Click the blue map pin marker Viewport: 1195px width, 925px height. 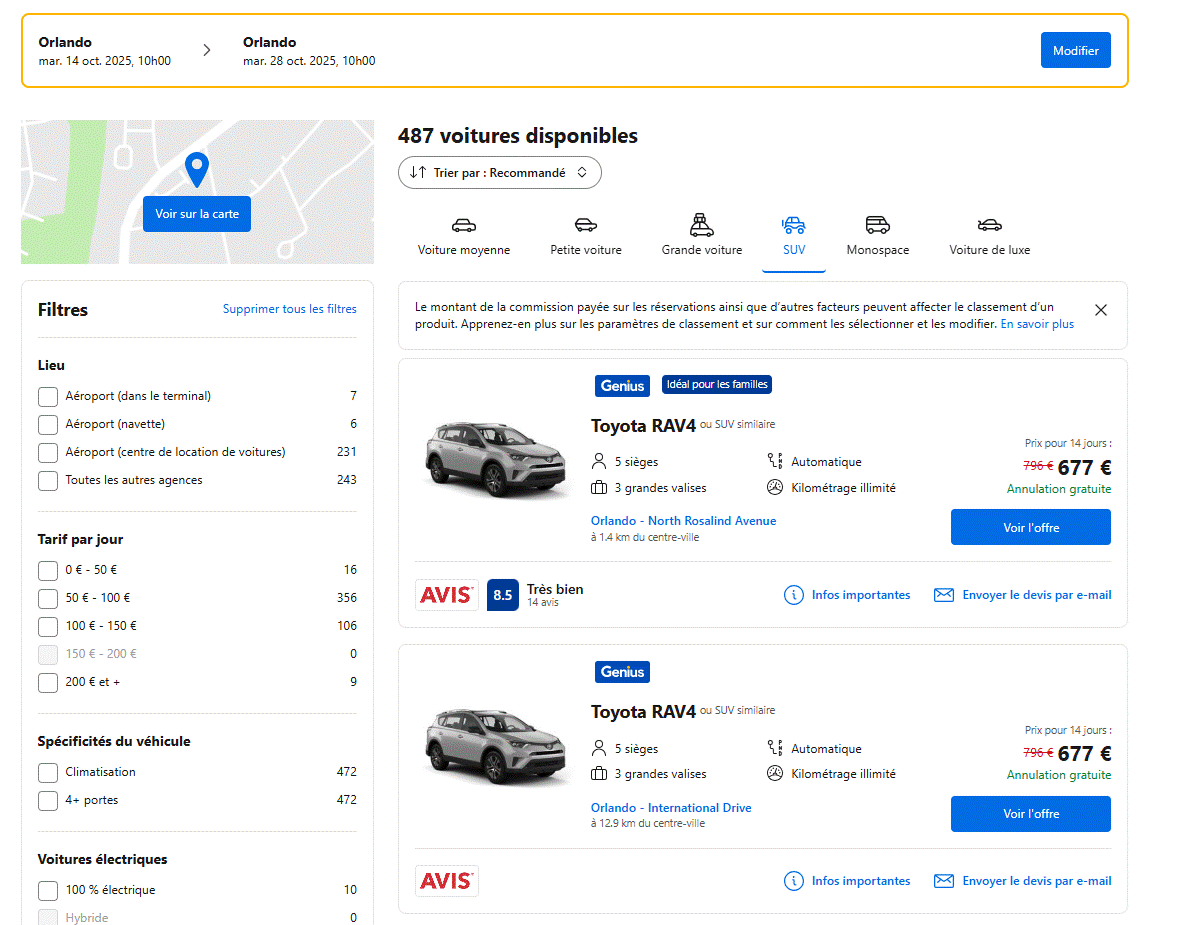click(x=197, y=170)
